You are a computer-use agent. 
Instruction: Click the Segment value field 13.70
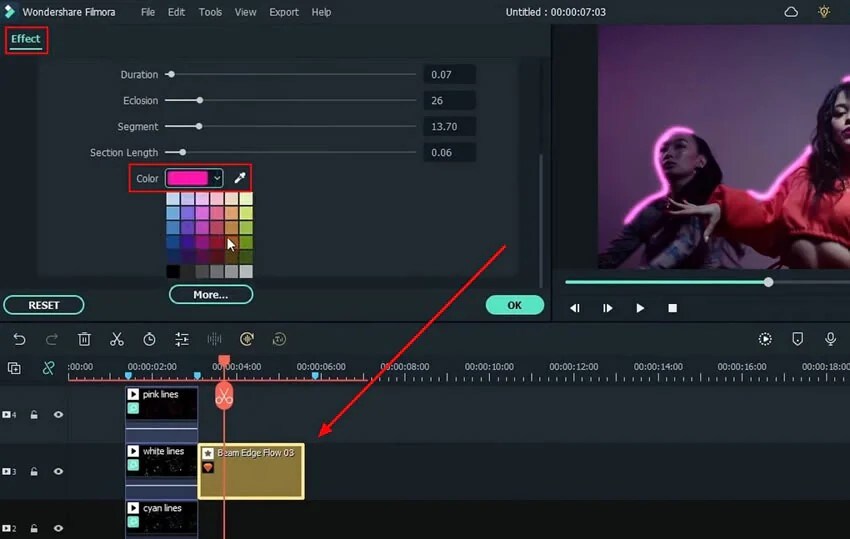pyautogui.click(x=449, y=126)
